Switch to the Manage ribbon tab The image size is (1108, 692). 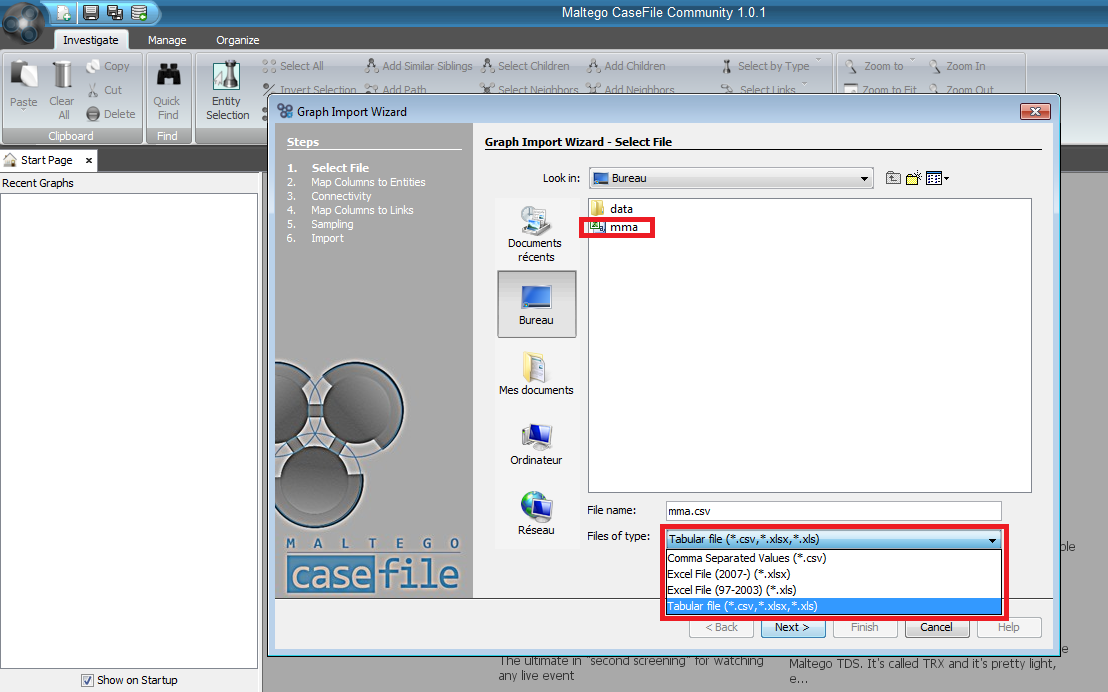pyautogui.click(x=167, y=40)
